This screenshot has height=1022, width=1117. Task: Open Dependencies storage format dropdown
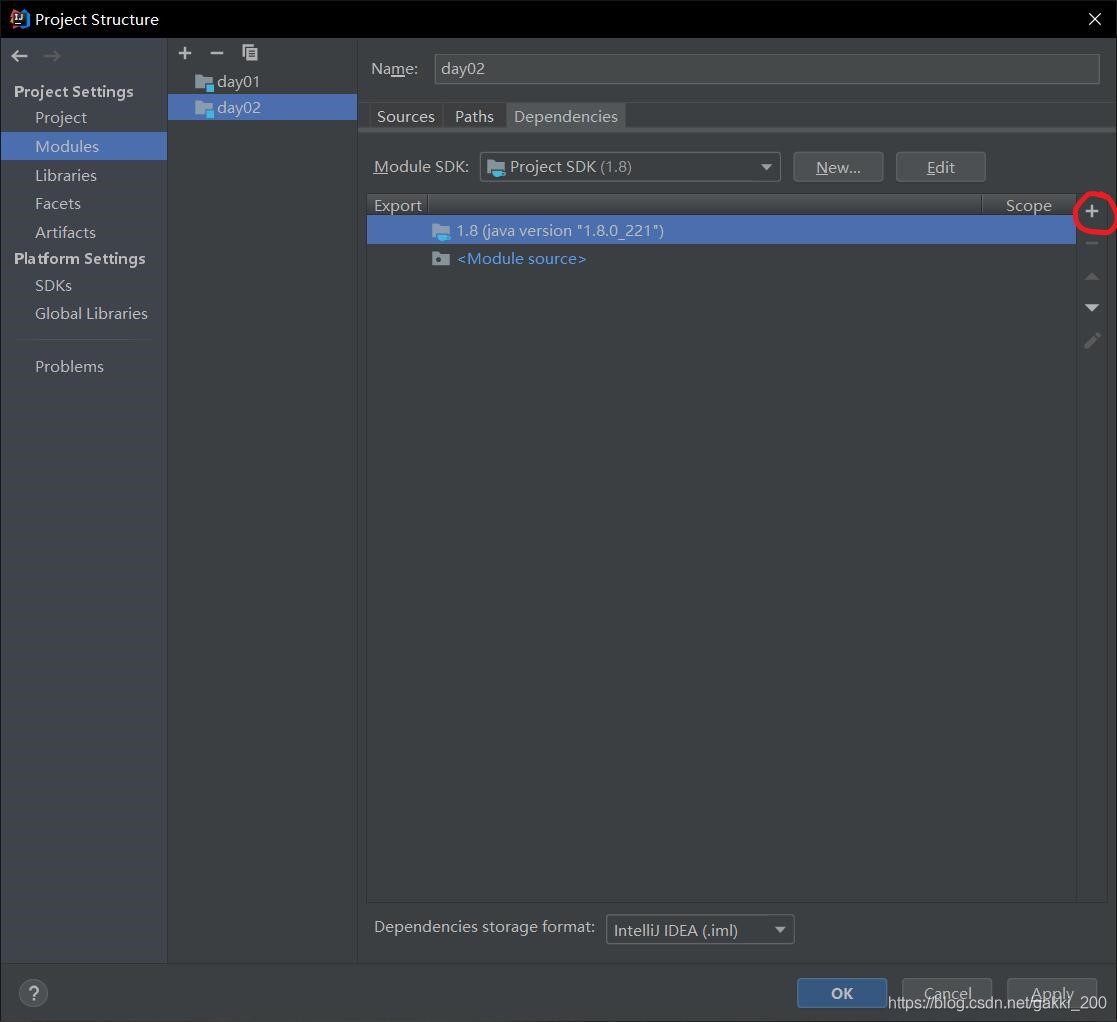tap(700, 929)
